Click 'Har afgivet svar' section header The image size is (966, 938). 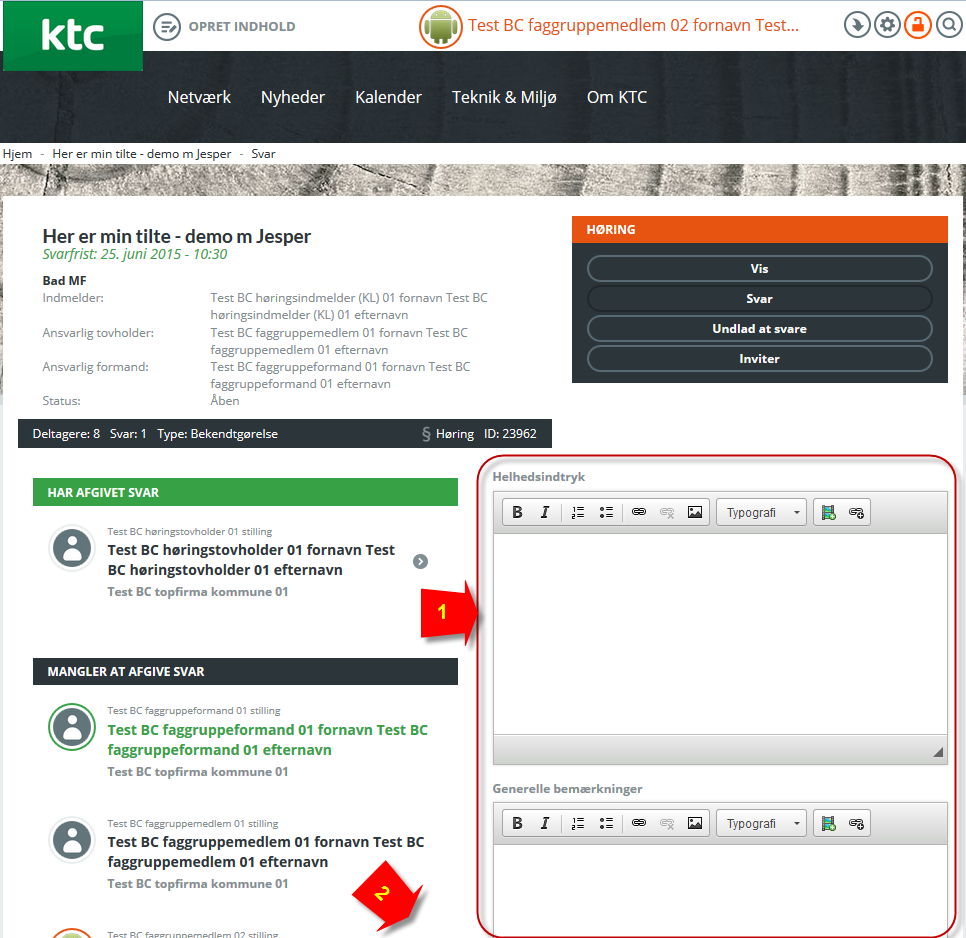pyautogui.click(x=245, y=492)
